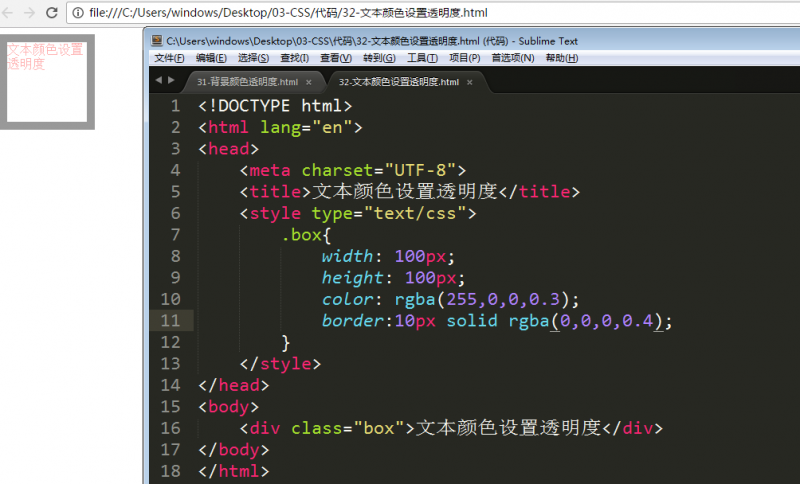Select the 32-文本颜色设置透明度.html tab

(x=398, y=82)
